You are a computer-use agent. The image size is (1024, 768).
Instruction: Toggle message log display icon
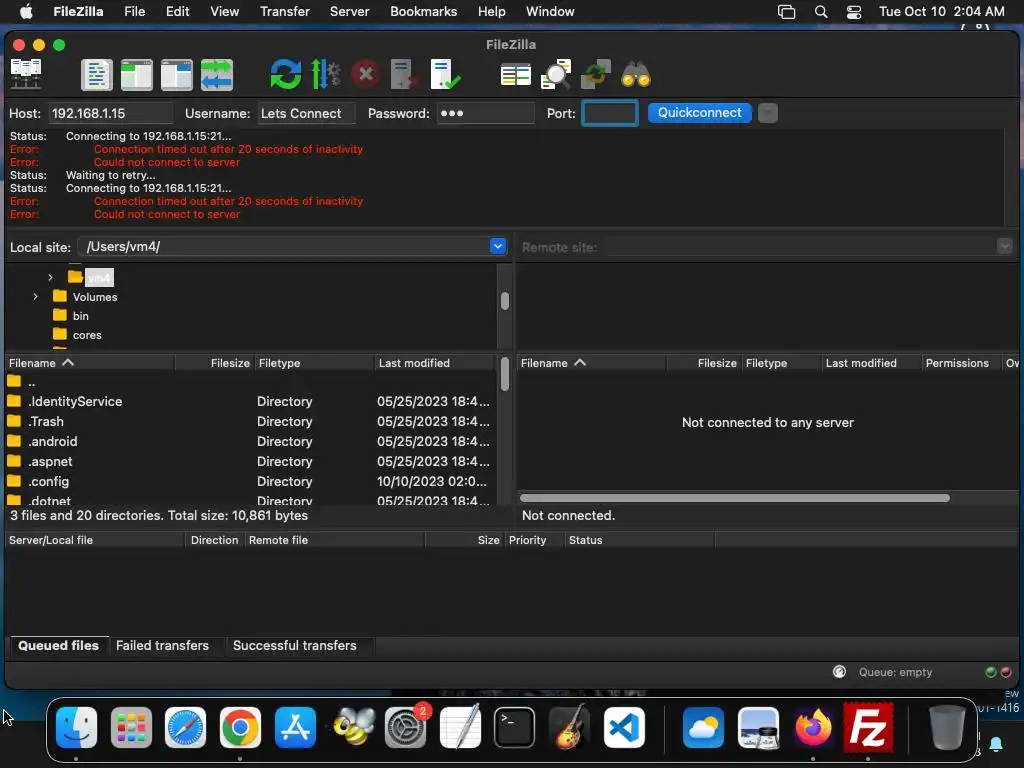97,74
